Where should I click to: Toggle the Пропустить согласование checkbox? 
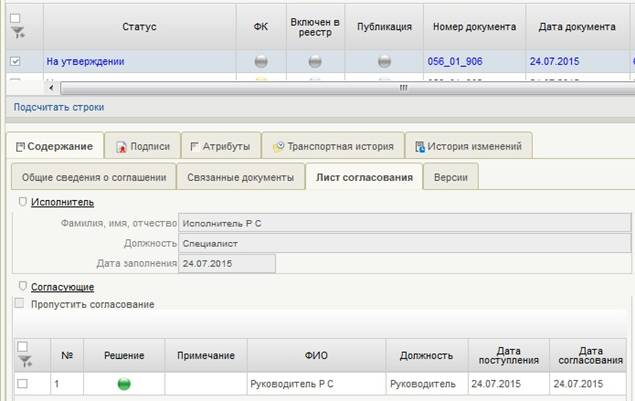(x=20, y=304)
